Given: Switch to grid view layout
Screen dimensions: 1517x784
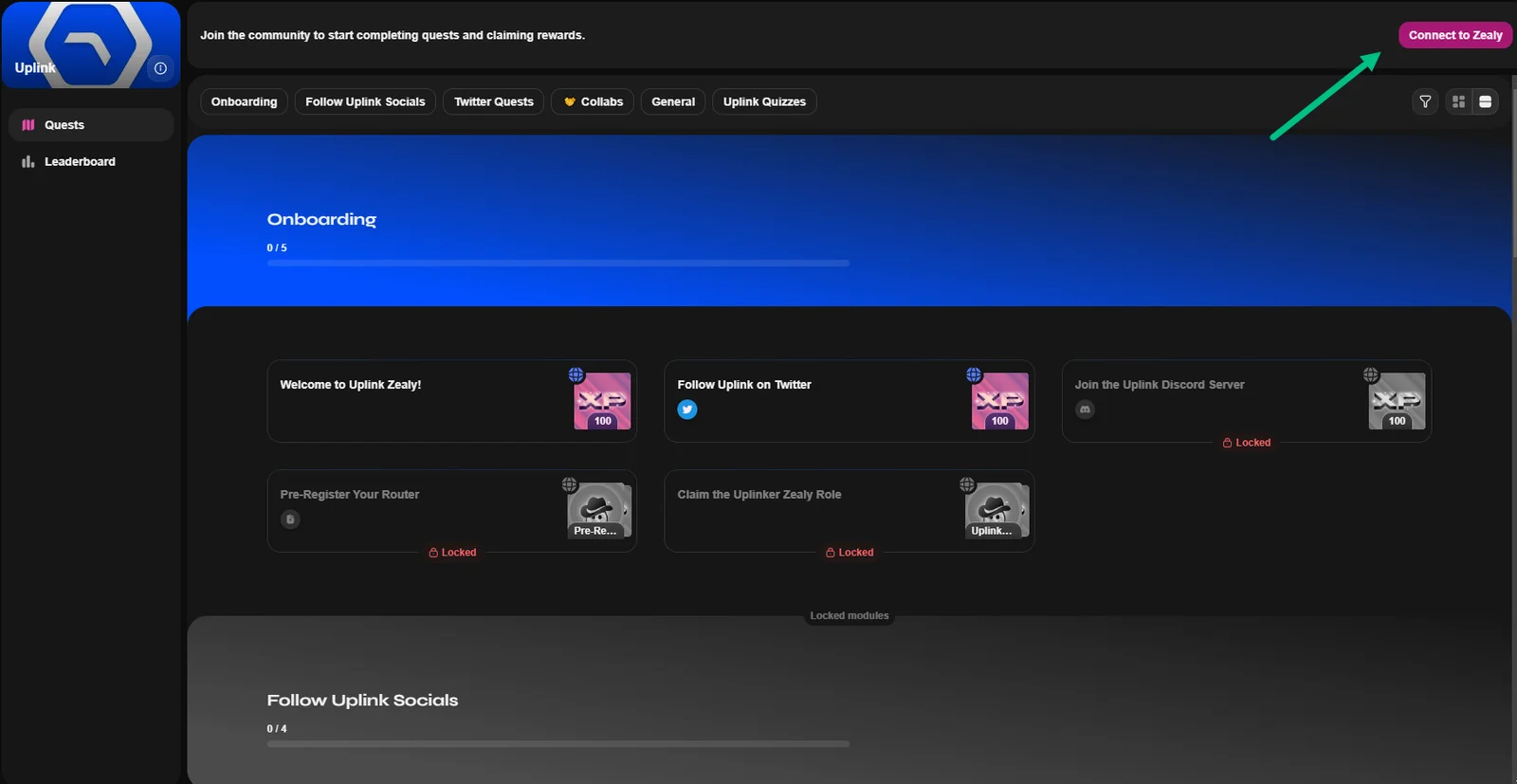Looking at the screenshot, I should [1459, 101].
